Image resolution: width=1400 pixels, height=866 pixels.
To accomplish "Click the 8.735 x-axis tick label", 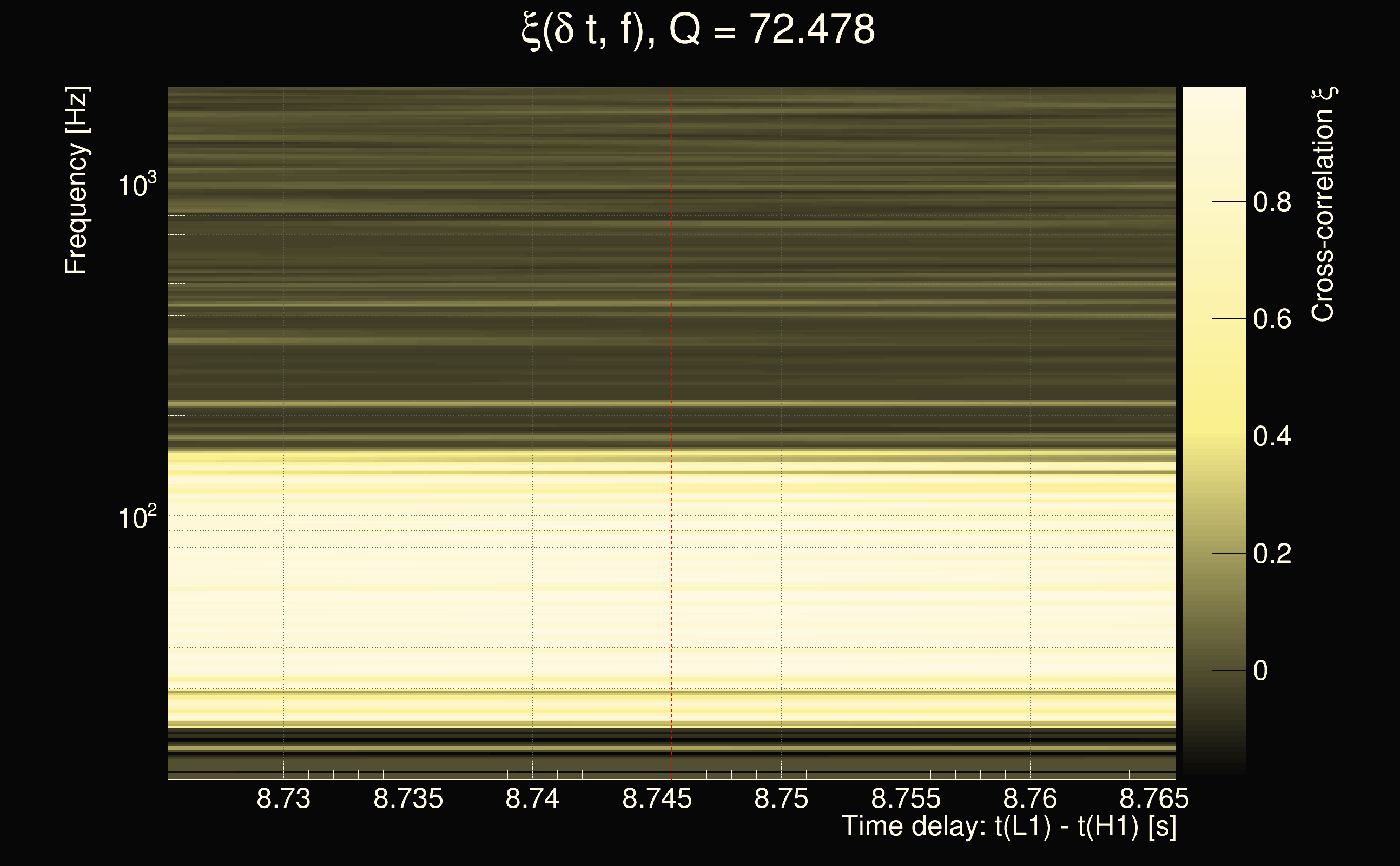I will [408, 798].
